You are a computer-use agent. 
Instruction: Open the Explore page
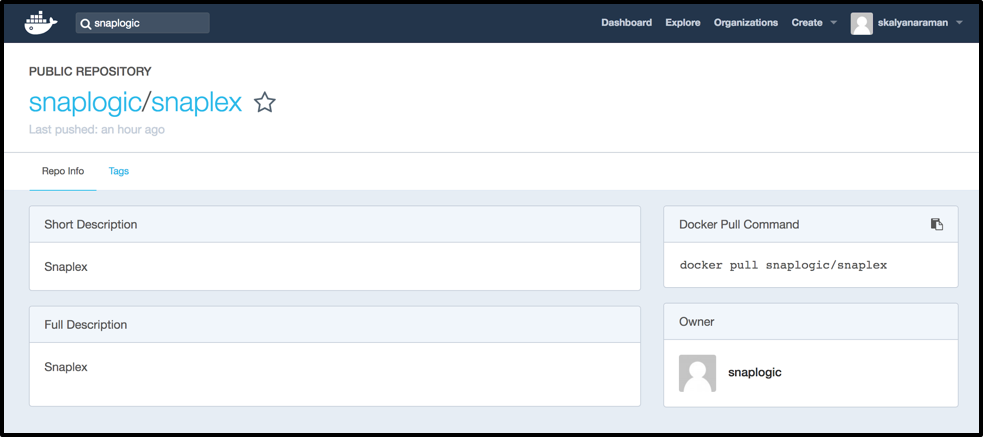click(683, 23)
